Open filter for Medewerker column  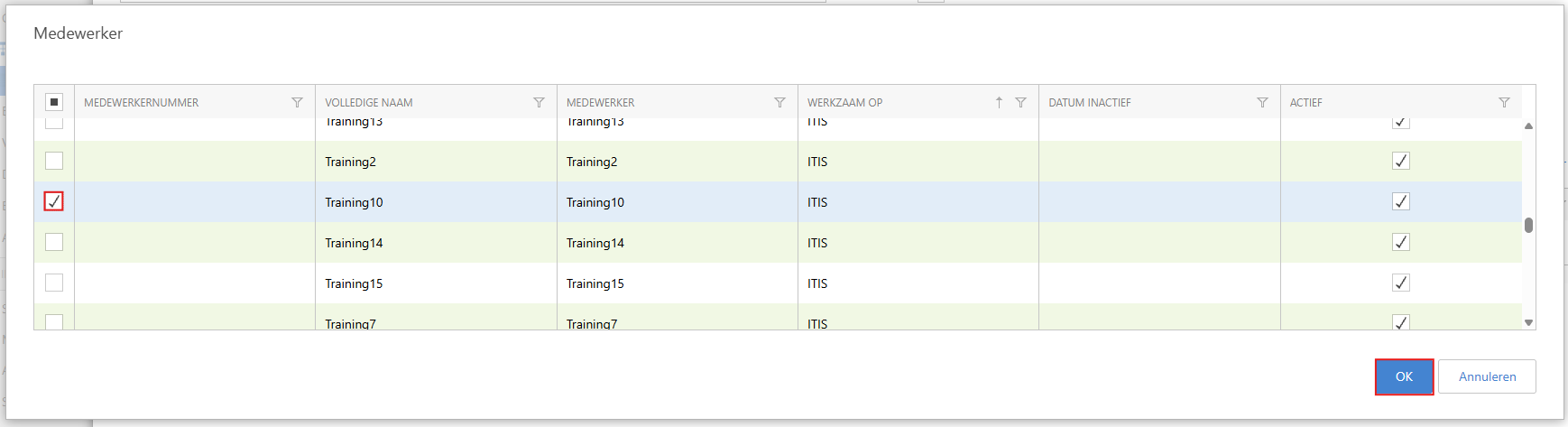(x=779, y=103)
